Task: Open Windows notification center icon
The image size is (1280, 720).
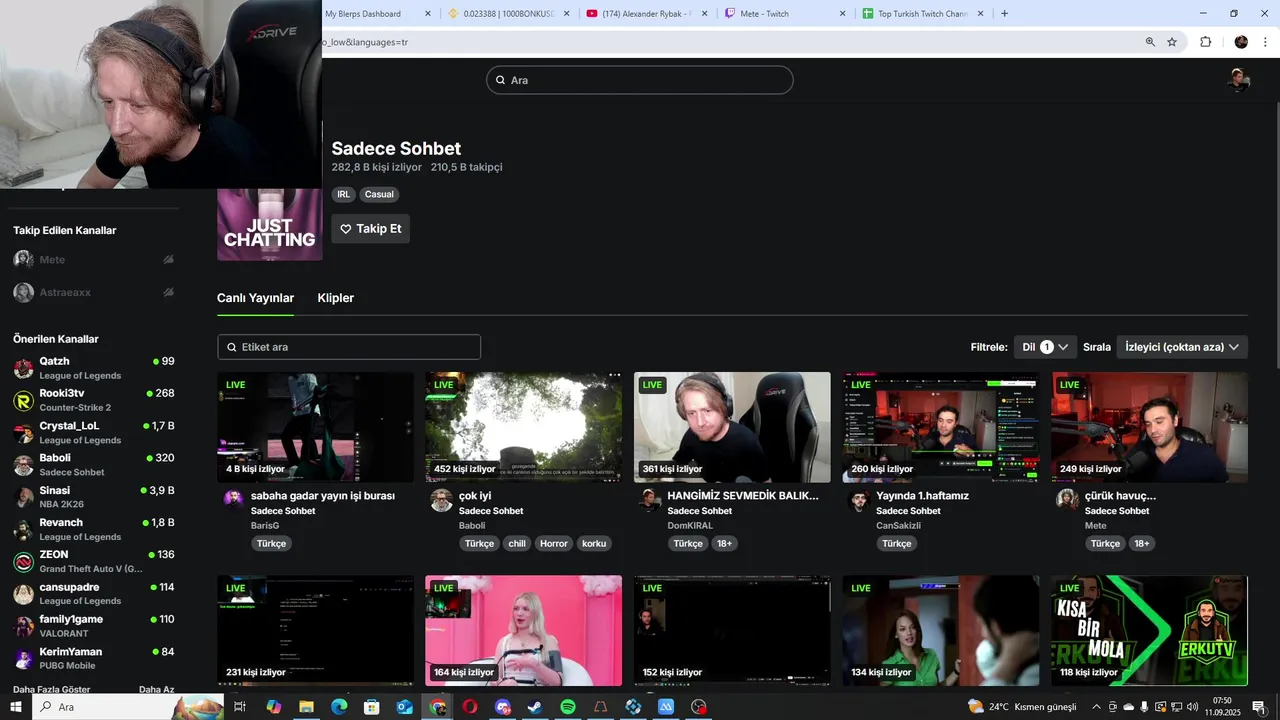Action: [x=1259, y=707]
